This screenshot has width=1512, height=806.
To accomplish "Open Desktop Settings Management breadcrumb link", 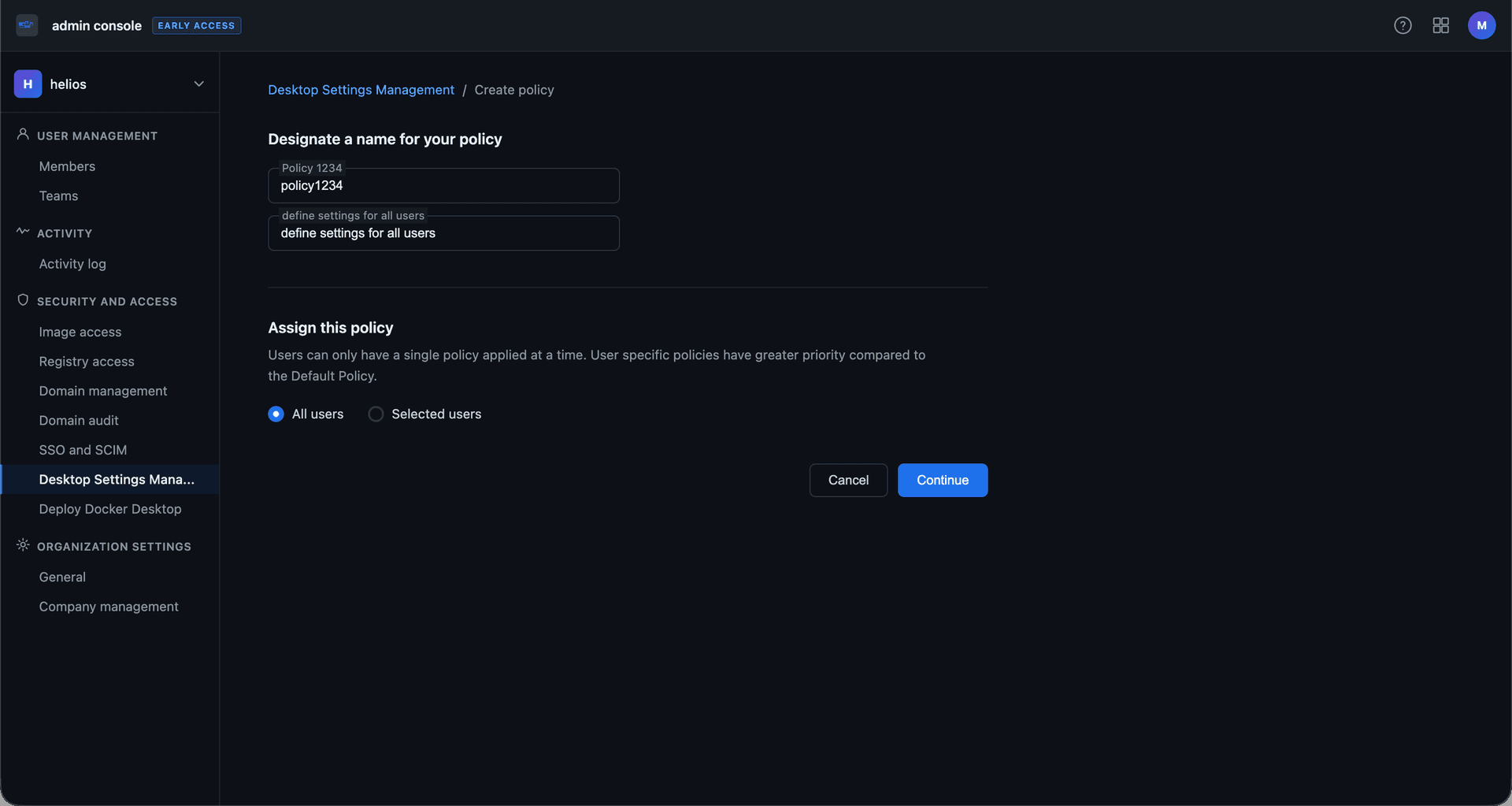I will coord(360,89).
